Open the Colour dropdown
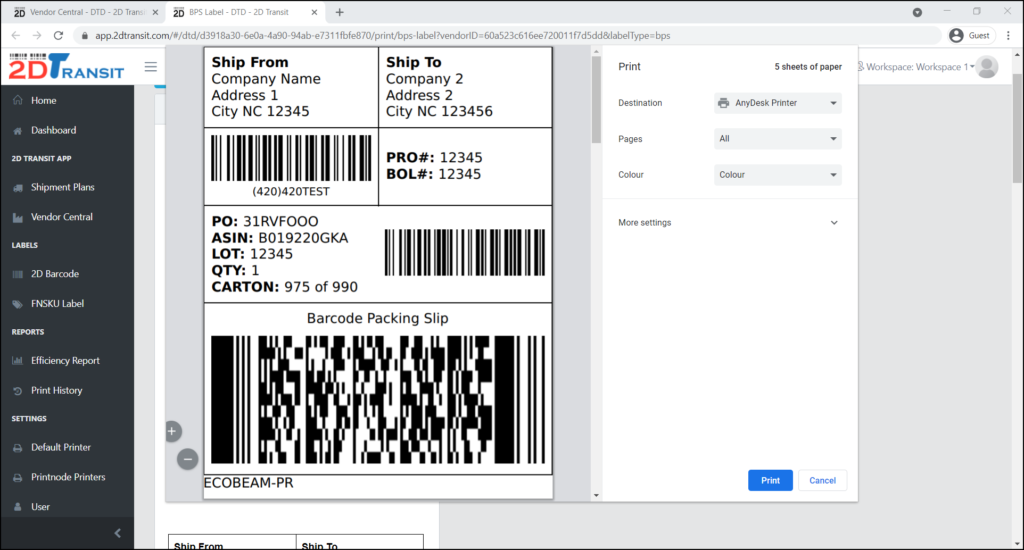This screenshot has width=1024, height=550. 777,175
